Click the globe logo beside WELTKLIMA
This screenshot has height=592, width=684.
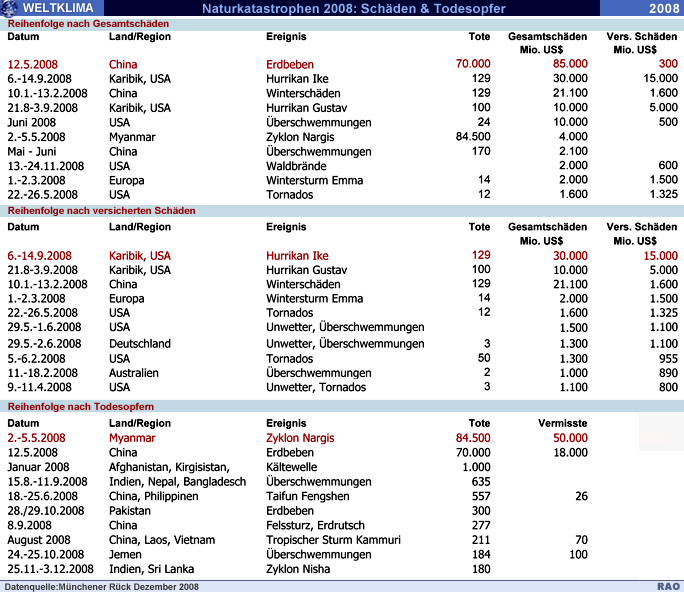9,8
